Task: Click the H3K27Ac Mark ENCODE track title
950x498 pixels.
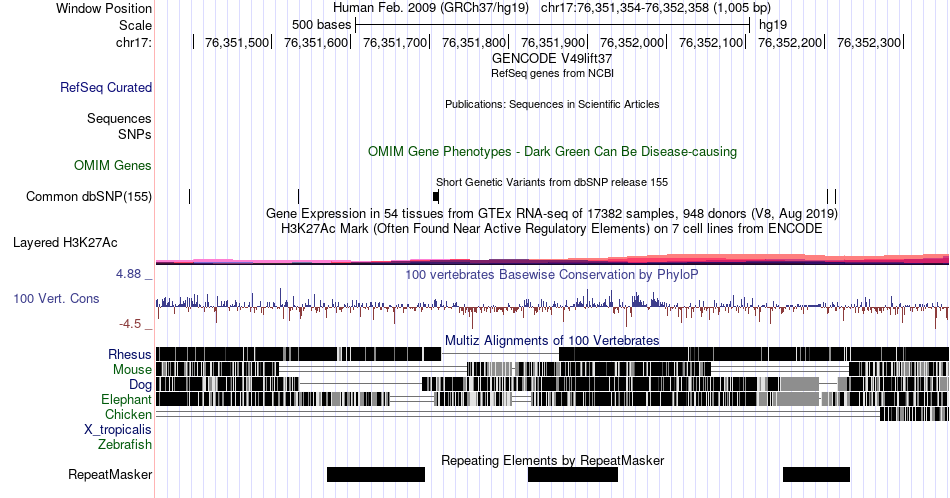Action: point(552,228)
